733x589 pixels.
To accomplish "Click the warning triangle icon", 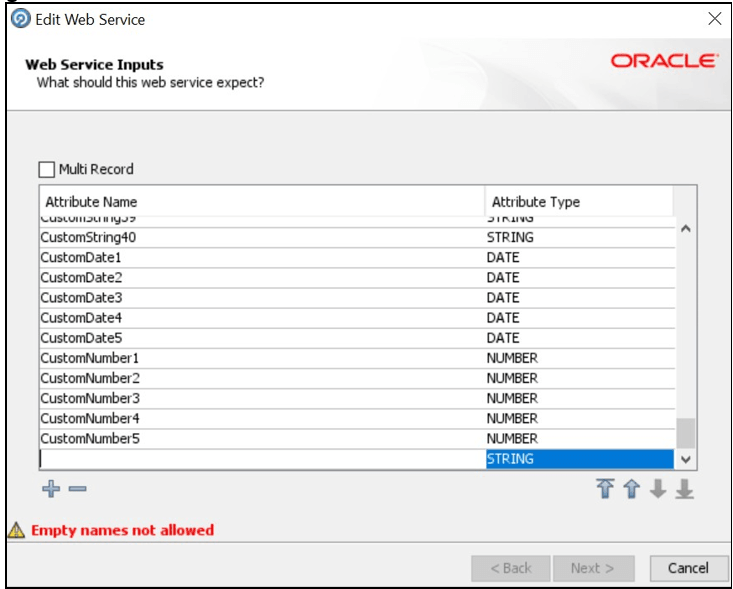I will click(x=16, y=530).
